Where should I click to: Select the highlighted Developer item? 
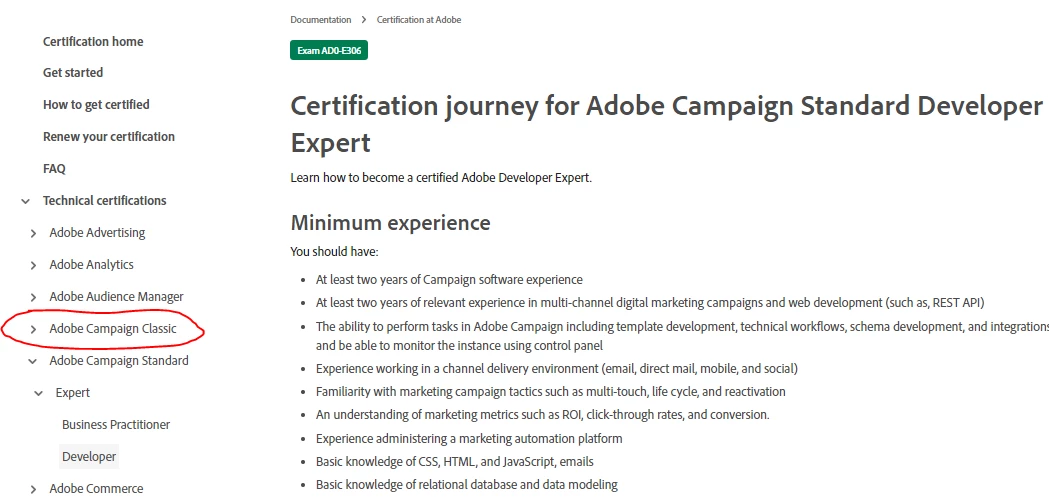pyautogui.click(x=89, y=456)
